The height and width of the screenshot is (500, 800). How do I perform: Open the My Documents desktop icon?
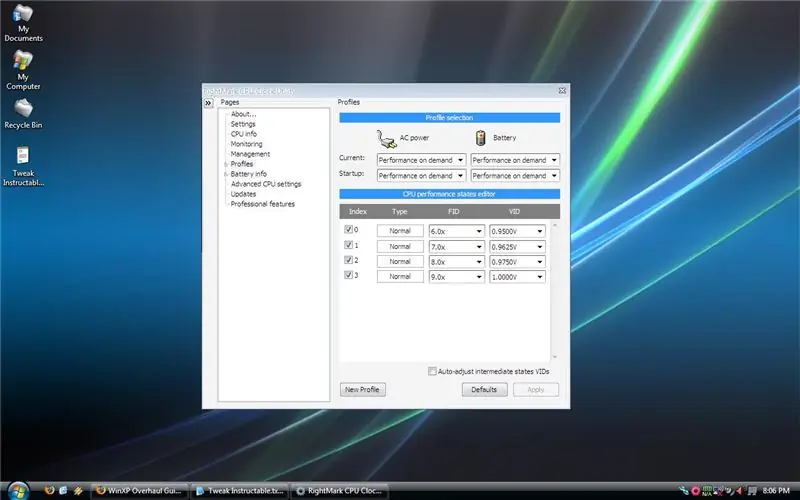point(23,22)
